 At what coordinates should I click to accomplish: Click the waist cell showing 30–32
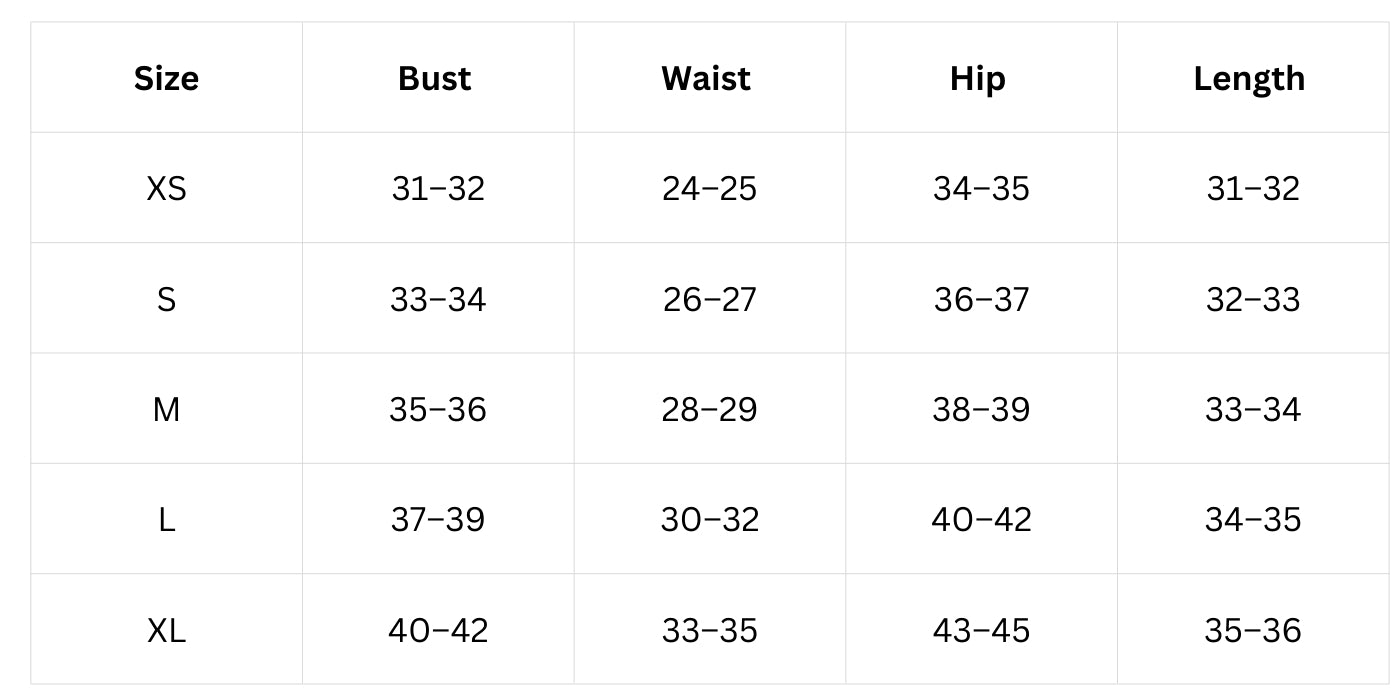tap(710, 519)
